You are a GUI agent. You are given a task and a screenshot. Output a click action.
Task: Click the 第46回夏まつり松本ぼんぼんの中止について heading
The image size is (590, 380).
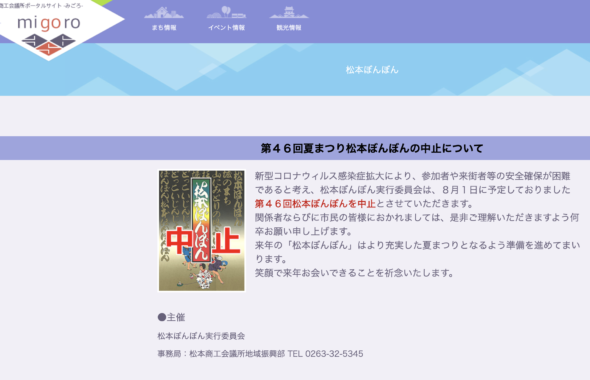372,148
